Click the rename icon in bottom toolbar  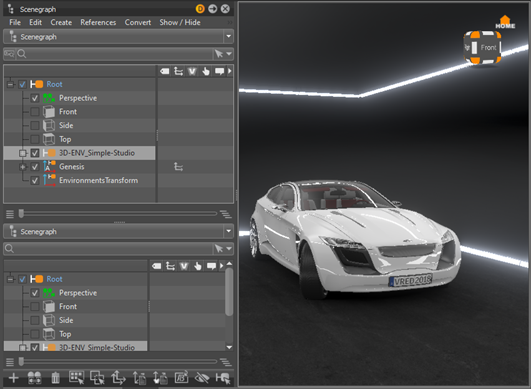(182, 378)
